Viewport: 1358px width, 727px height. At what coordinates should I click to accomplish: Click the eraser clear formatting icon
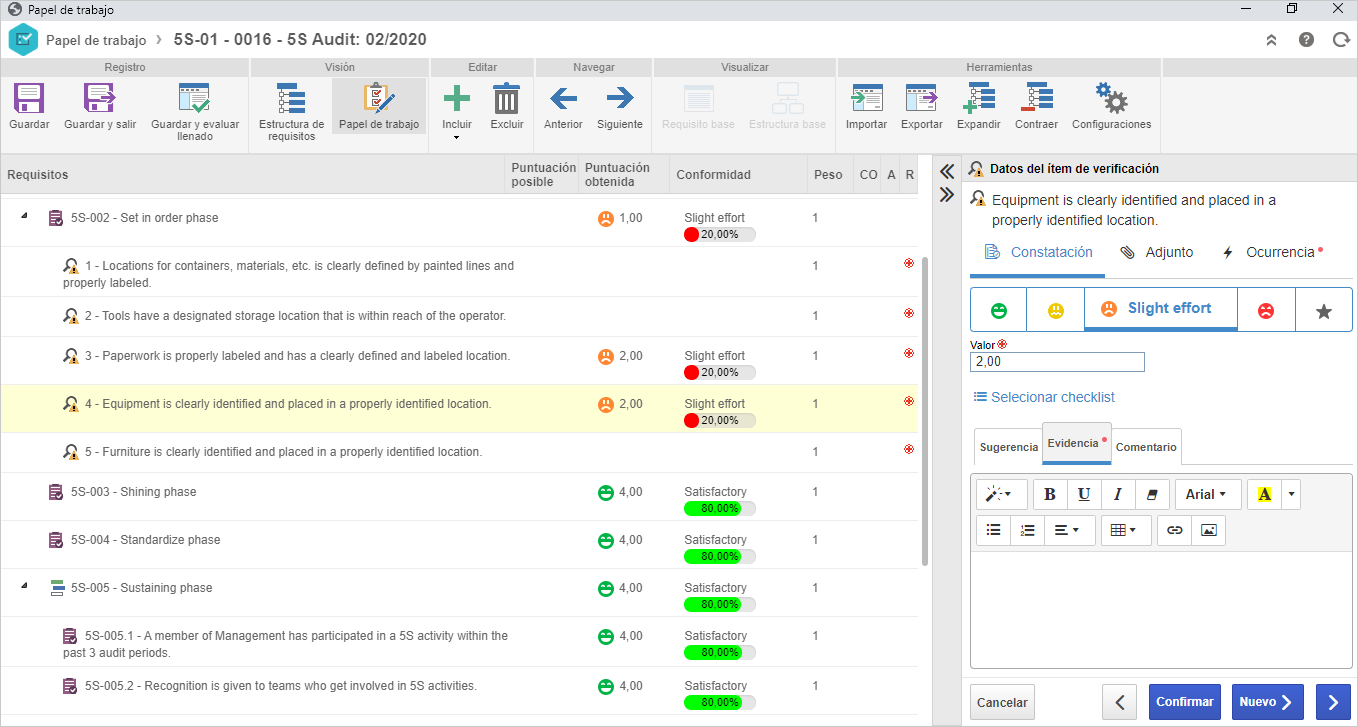click(1151, 494)
